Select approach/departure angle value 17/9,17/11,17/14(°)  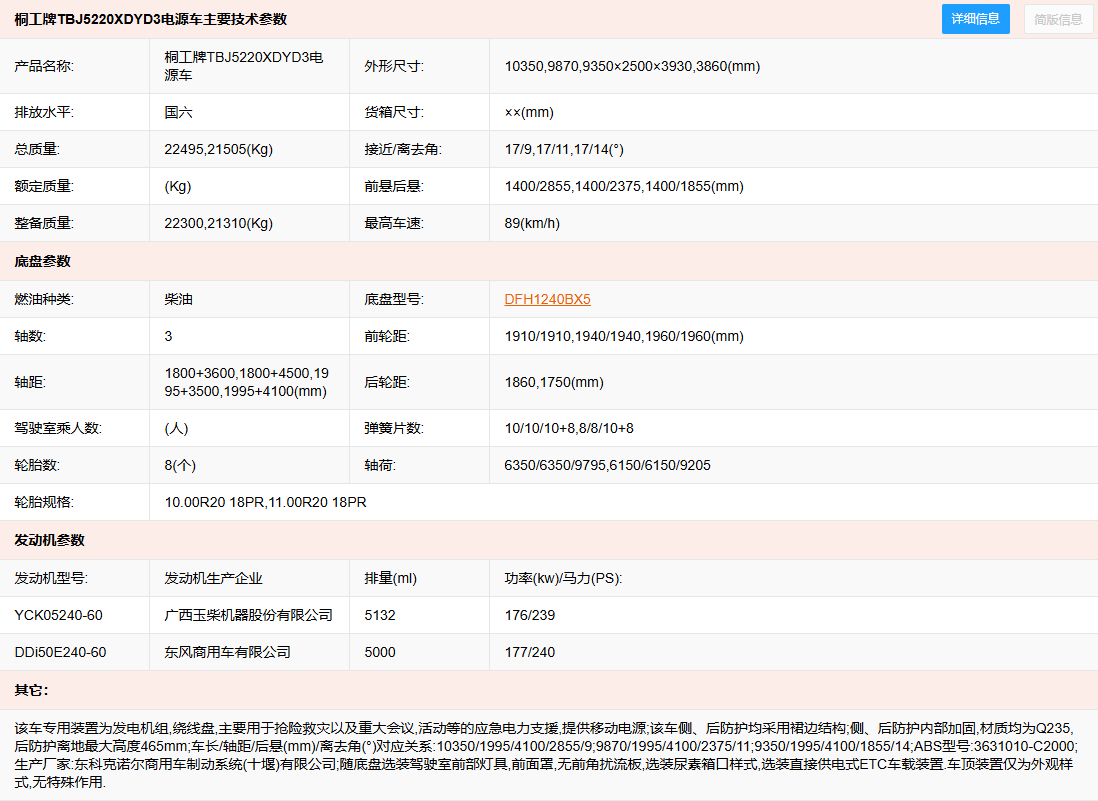[x=564, y=149]
